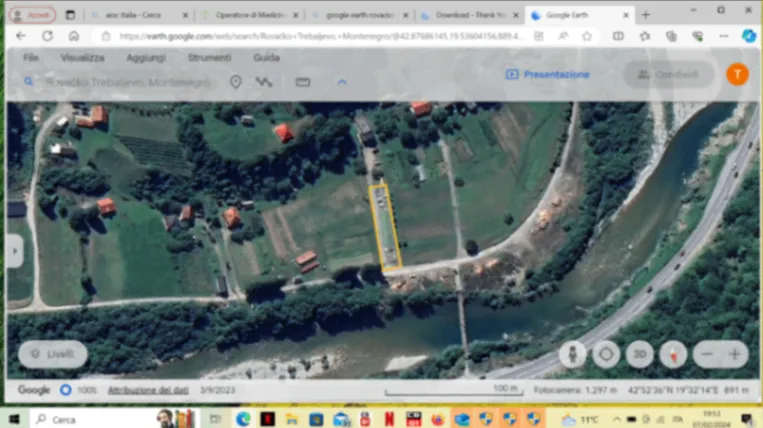Click the Accedi profile button
Image resolution: width=763 pixels, height=428 pixels.
tap(32, 15)
